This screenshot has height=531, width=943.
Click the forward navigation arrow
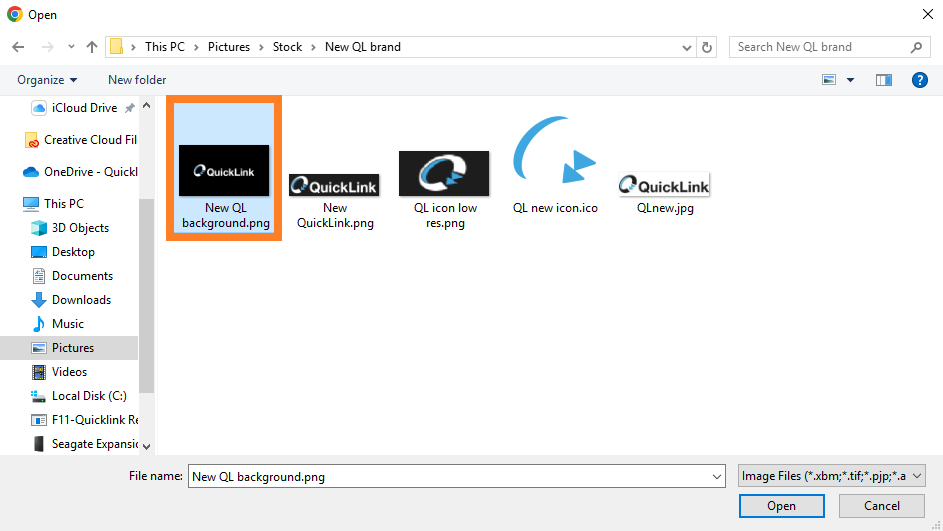click(48, 47)
